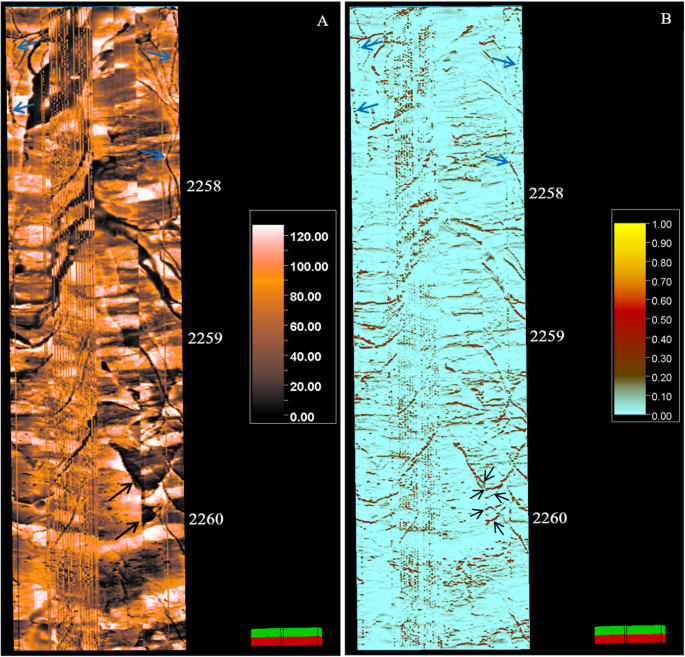This screenshot has height=657, width=685.
Task: Click the 100.00 color scale value
Action: (309, 267)
